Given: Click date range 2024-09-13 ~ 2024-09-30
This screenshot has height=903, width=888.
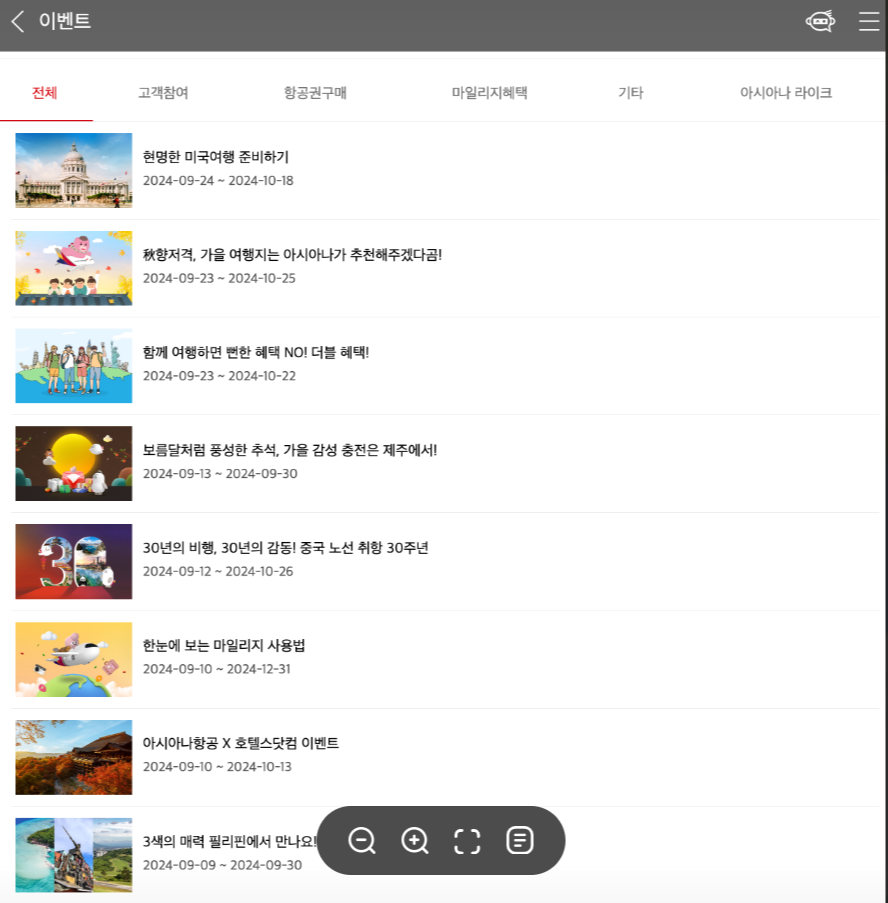Looking at the screenshot, I should pyautogui.click(x=220, y=474).
